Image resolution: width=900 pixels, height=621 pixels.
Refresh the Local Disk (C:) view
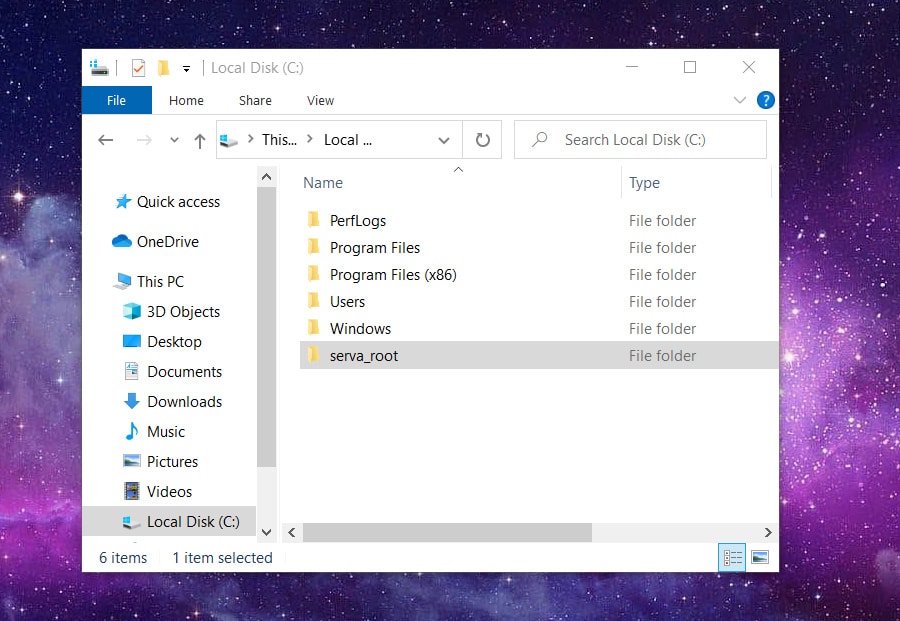coord(483,139)
